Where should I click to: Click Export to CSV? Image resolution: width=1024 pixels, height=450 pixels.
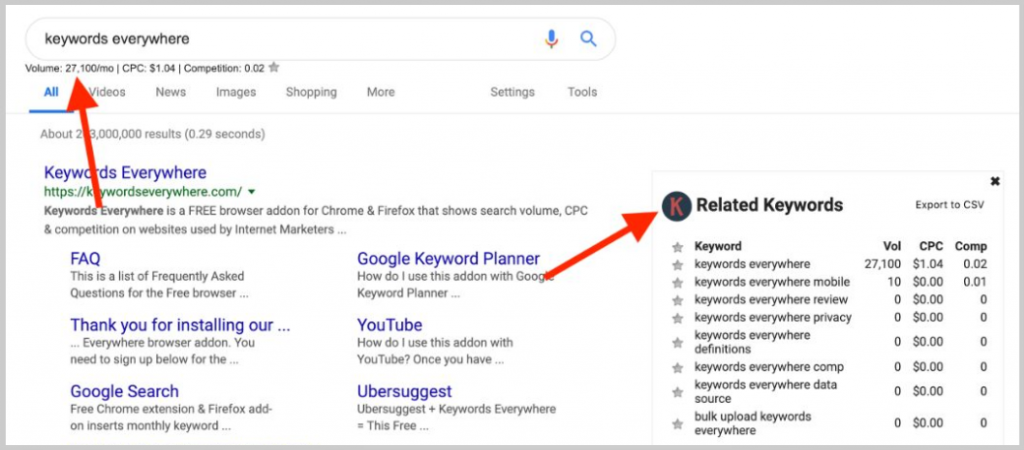tap(950, 205)
